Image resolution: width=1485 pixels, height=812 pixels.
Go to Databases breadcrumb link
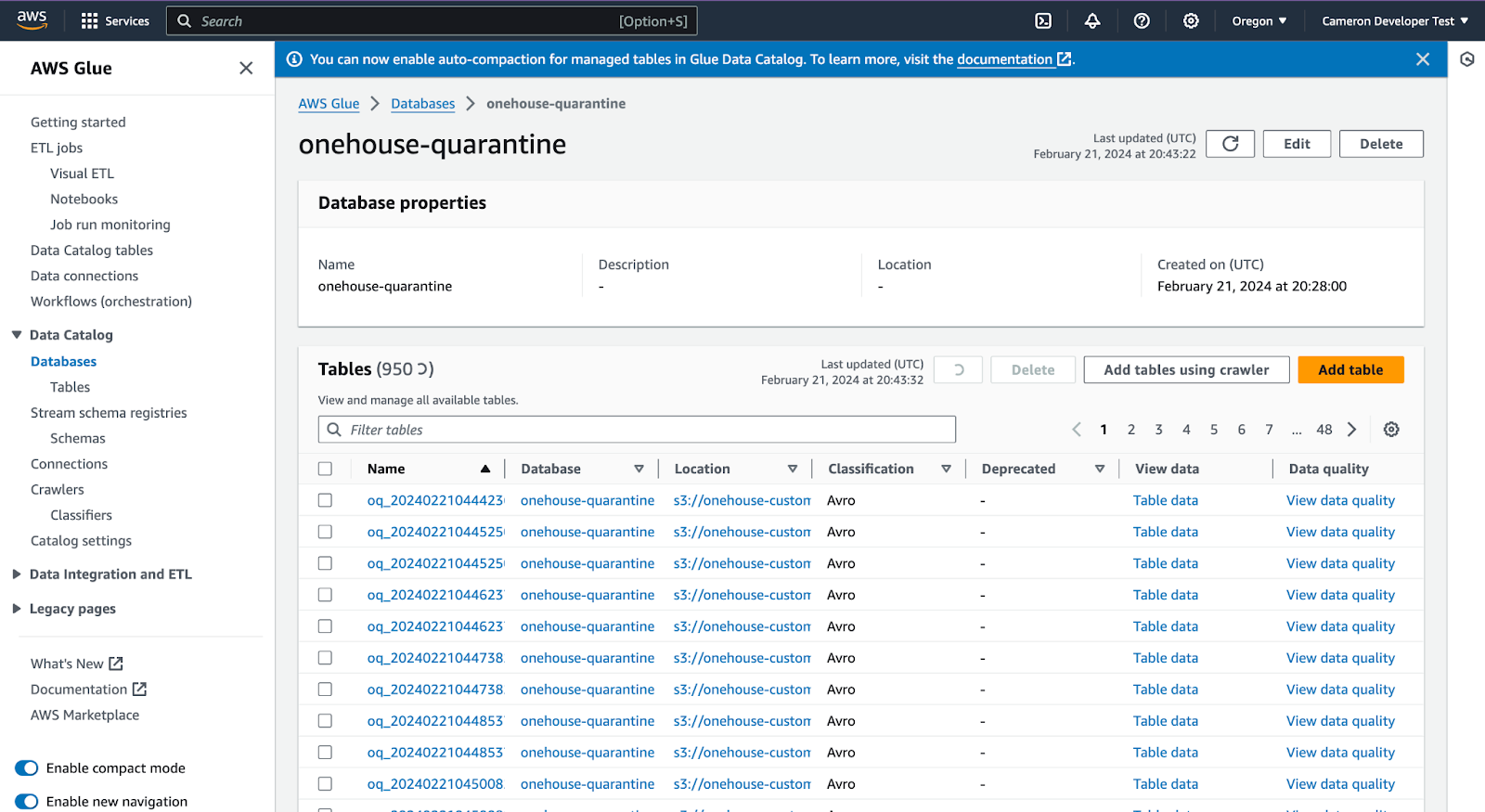coord(423,104)
